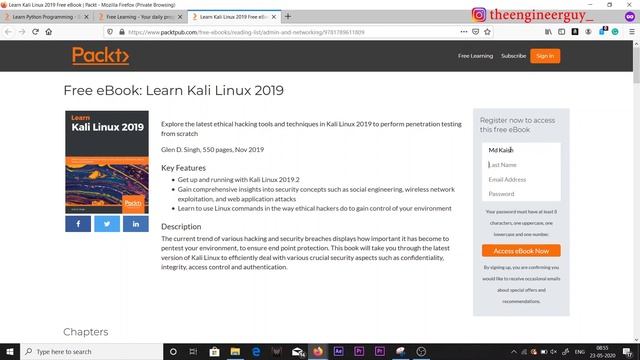Click the Password field

(x=521, y=194)
